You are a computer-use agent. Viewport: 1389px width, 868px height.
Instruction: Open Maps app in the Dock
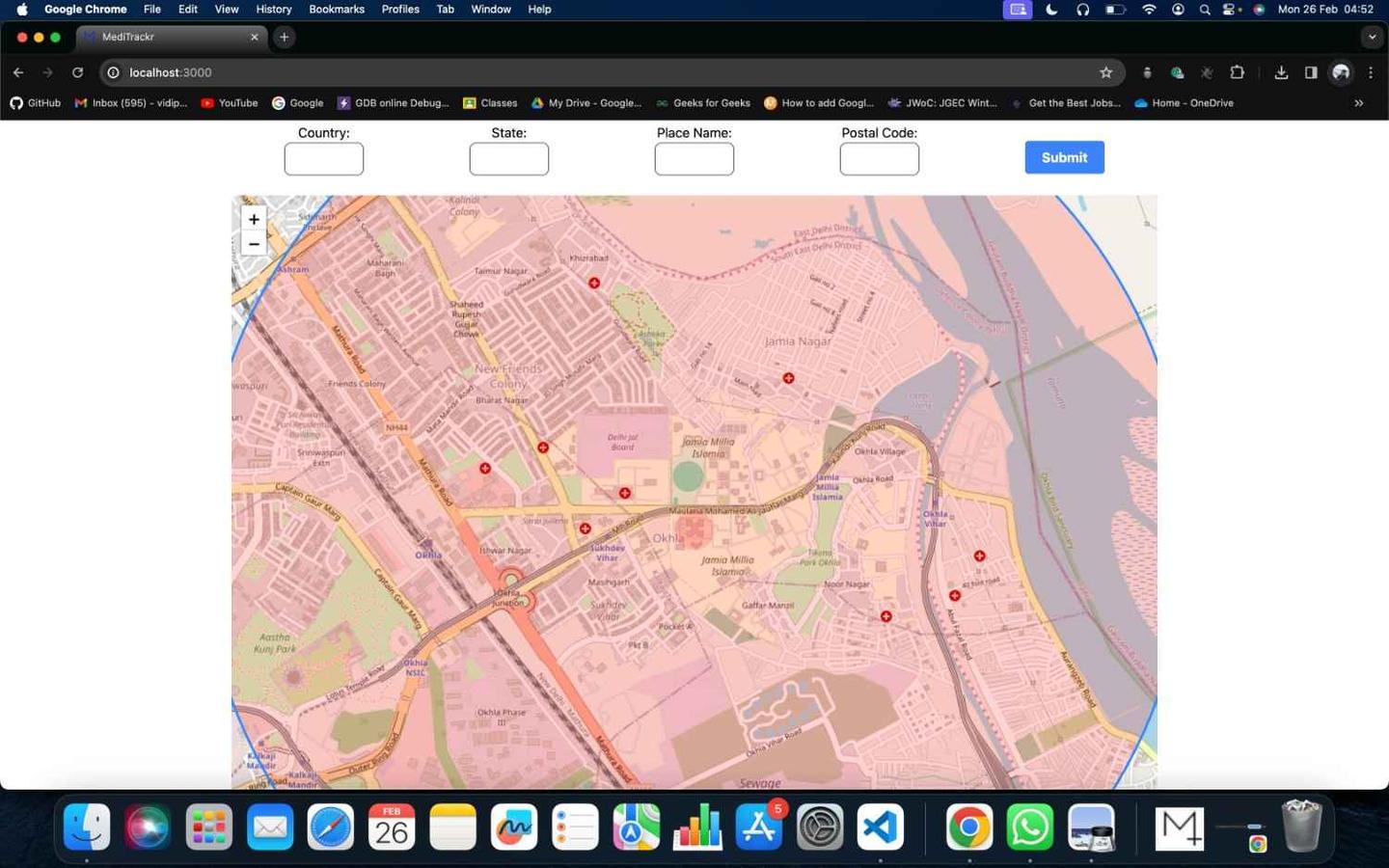coord(636,827)
